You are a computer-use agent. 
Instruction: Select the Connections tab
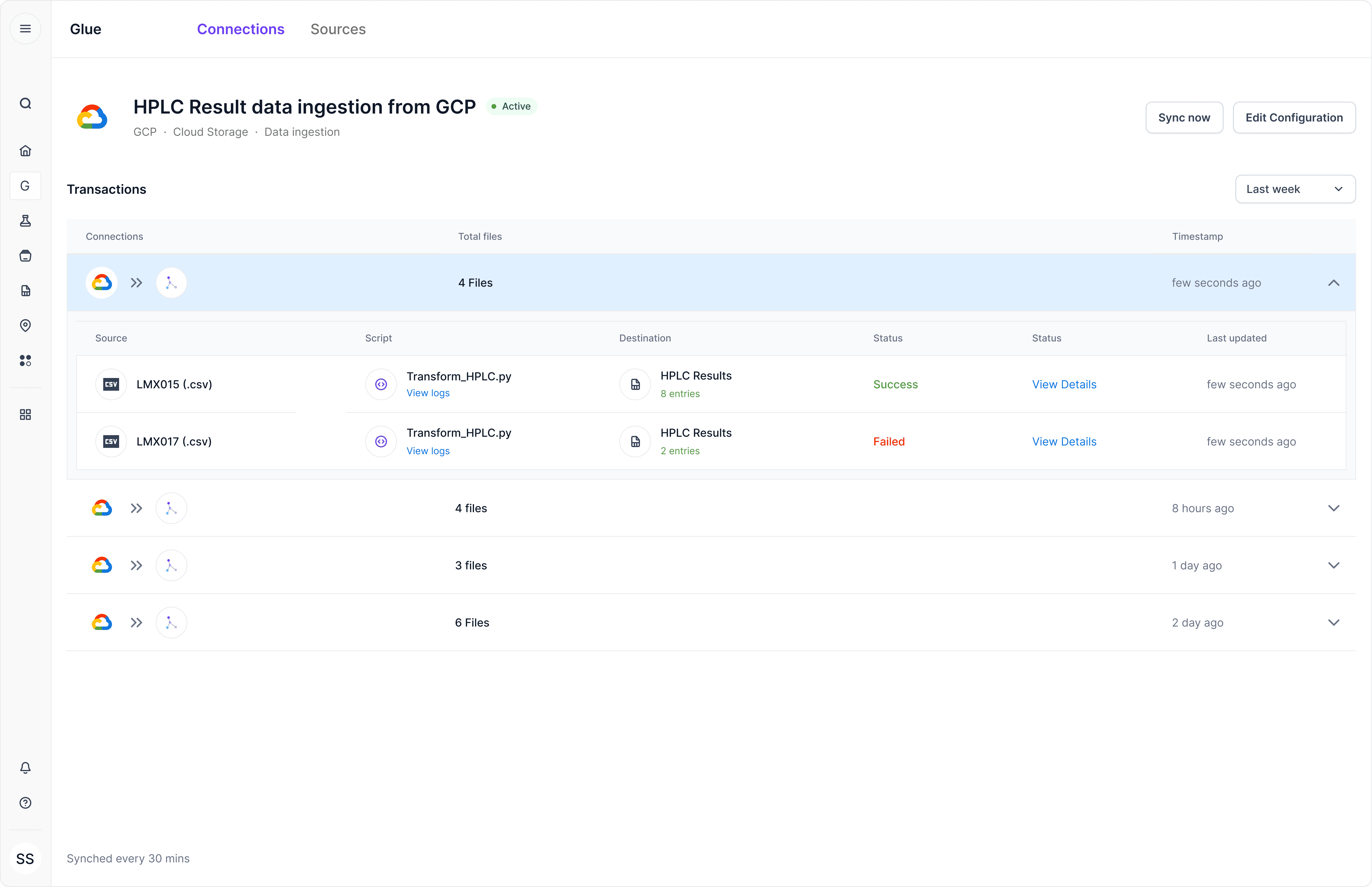click(x=241, y=29)
